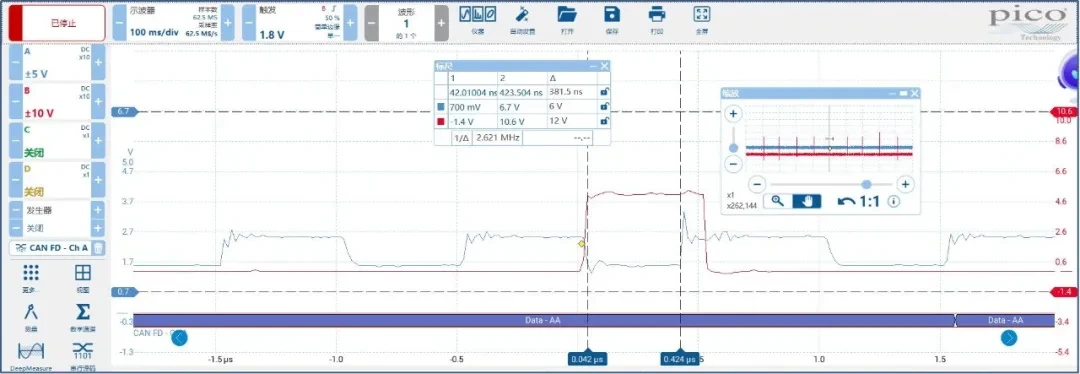The image size is (1080, 374).
Task: Open the Measurements caliper icon
Action: [x=31, y=311]
